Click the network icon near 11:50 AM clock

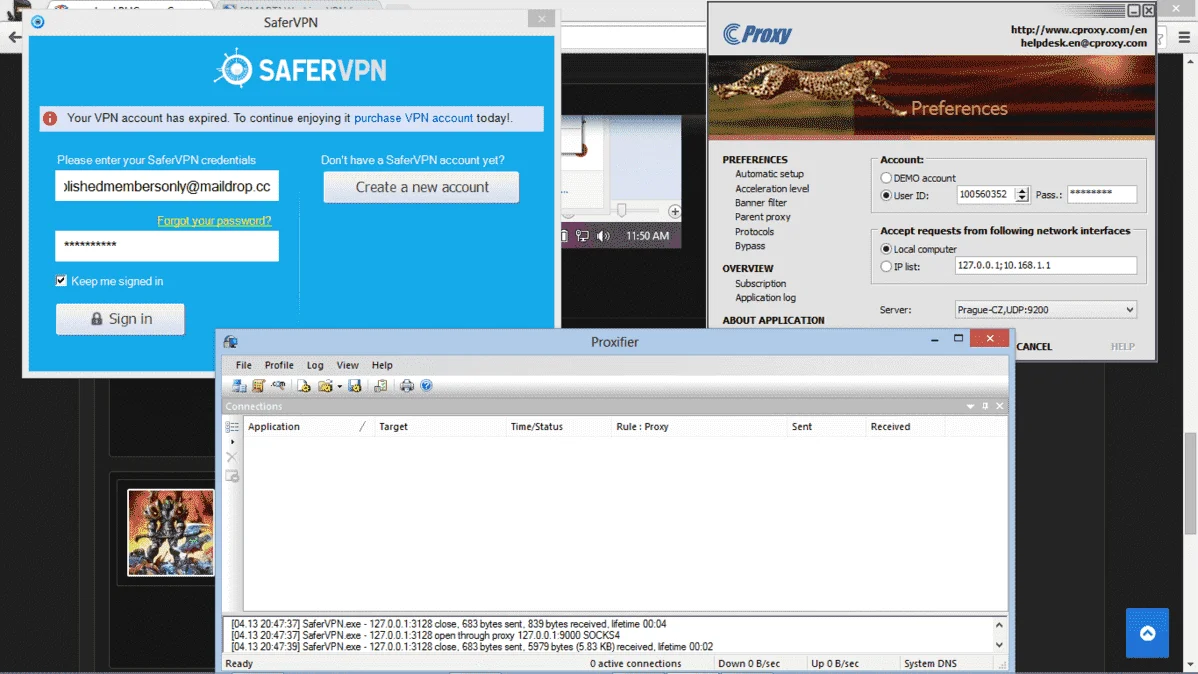click(582, 236)
